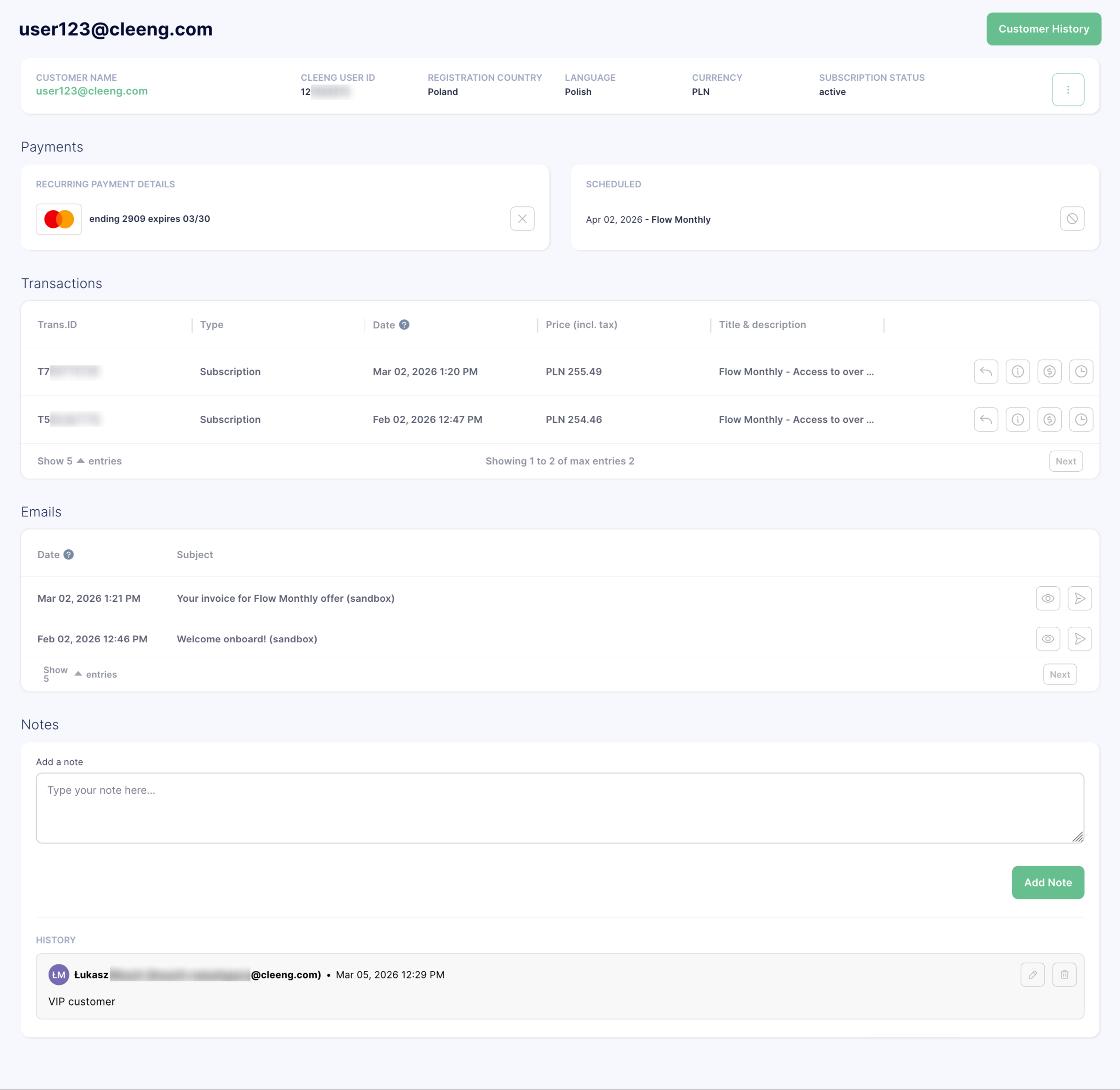Image resolution: width=1120 pixels, height=1090 pixels.
Task: Open the Transactions Date help tooltip icon
Action: [404, 325]
